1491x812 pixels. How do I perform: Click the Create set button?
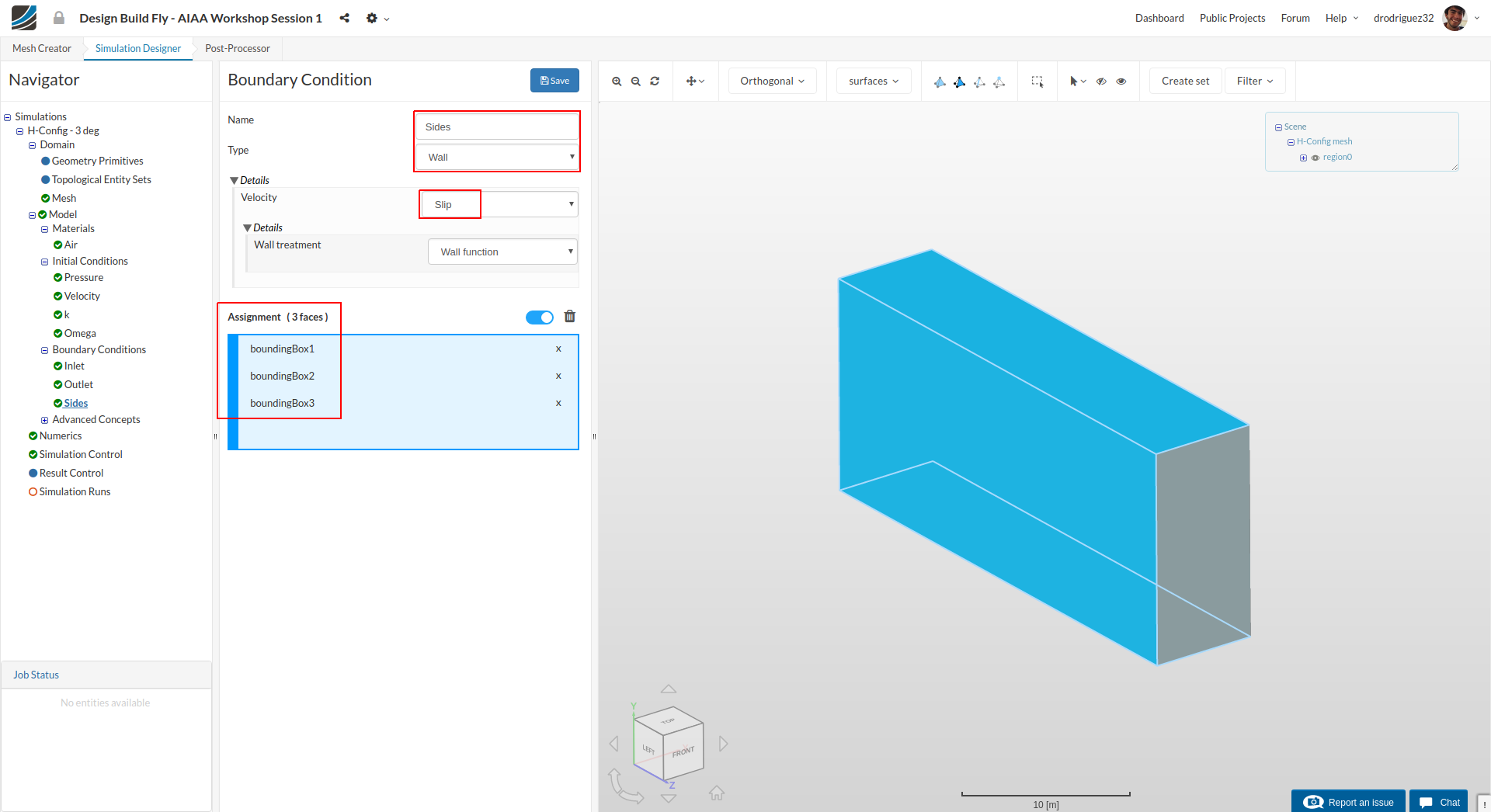(1185, 81)
